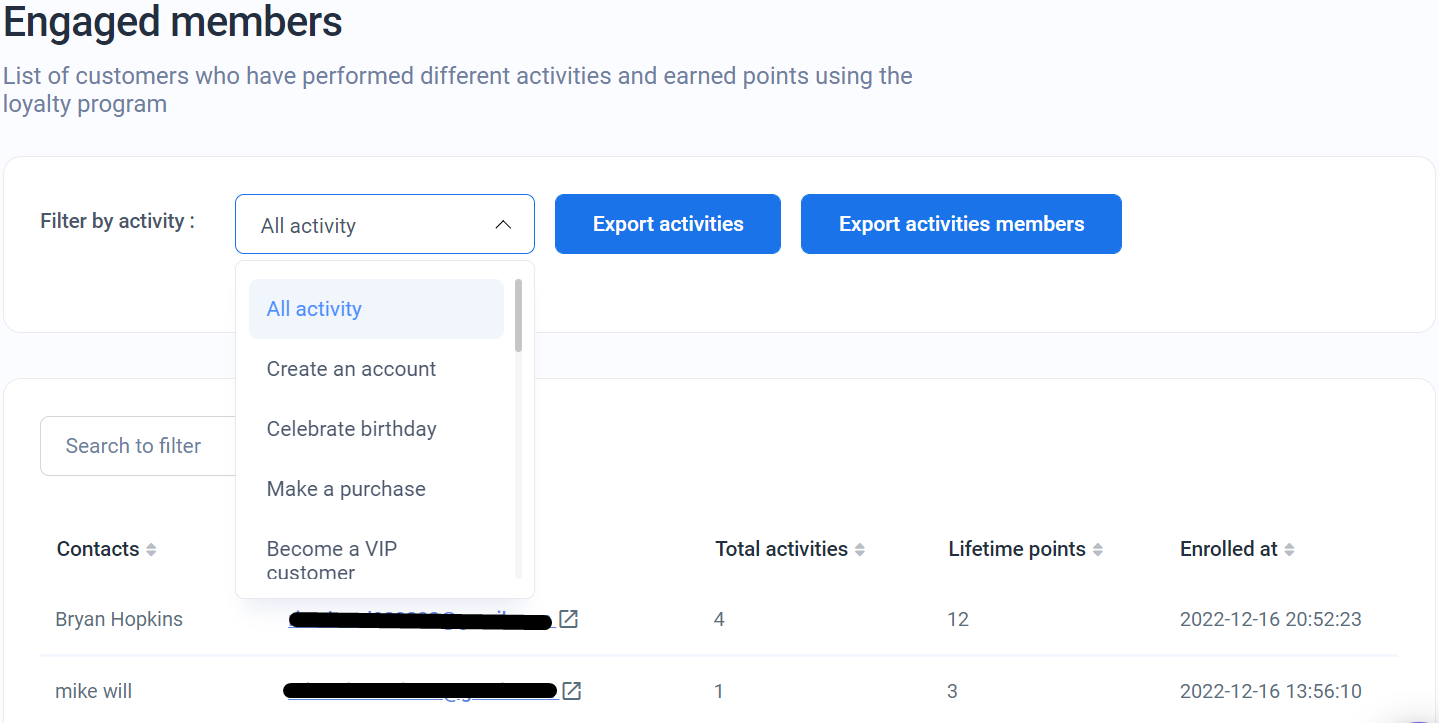Choose Celebrate birthday option
1439x723 pixels.
coord(352,429)
